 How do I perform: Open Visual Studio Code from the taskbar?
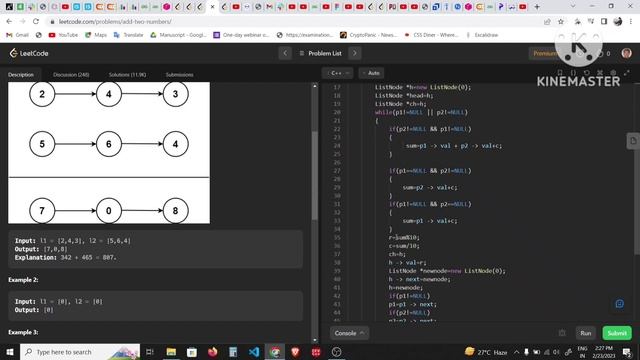pyautogui.click(x=254, y=352)
